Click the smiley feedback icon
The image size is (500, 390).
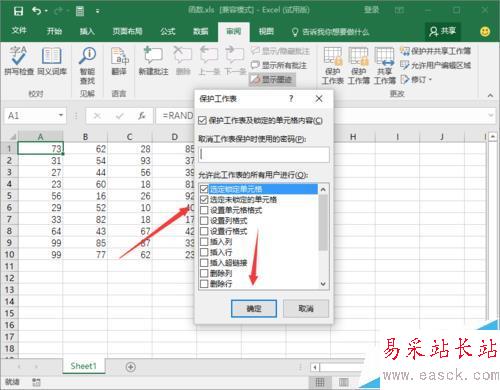(485, 32)
